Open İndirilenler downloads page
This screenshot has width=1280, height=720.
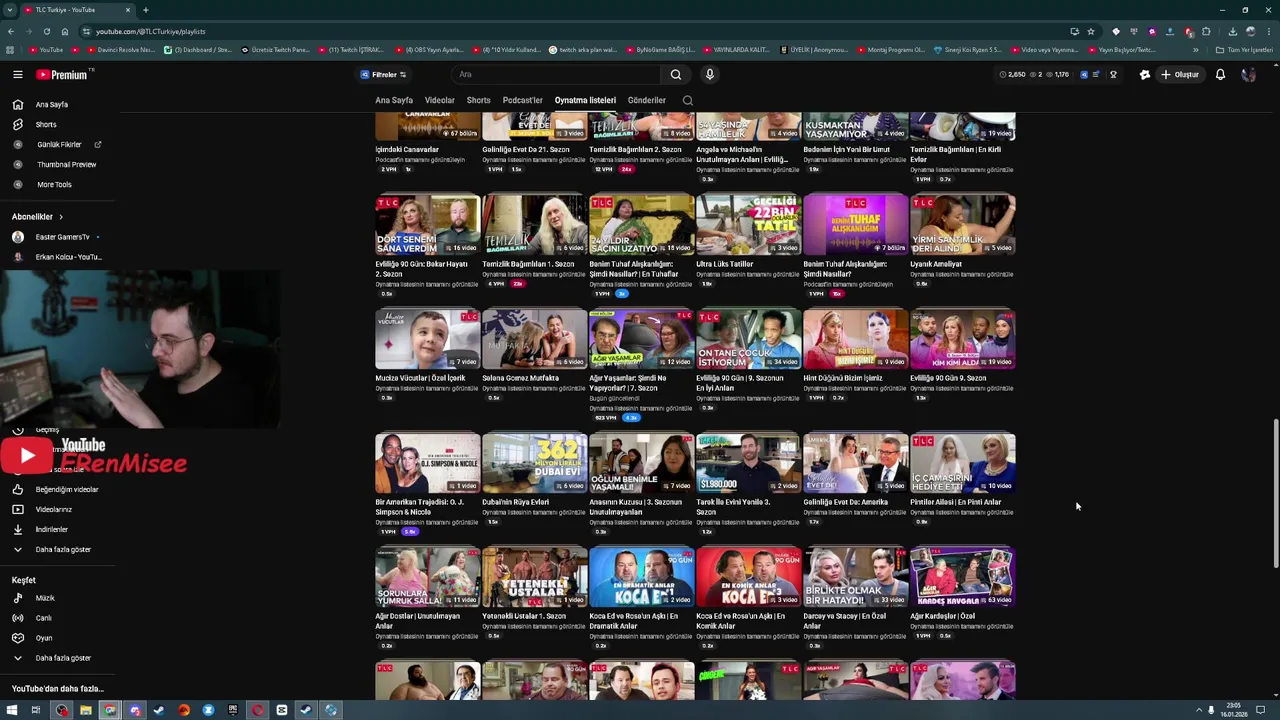tap(52, 529)
